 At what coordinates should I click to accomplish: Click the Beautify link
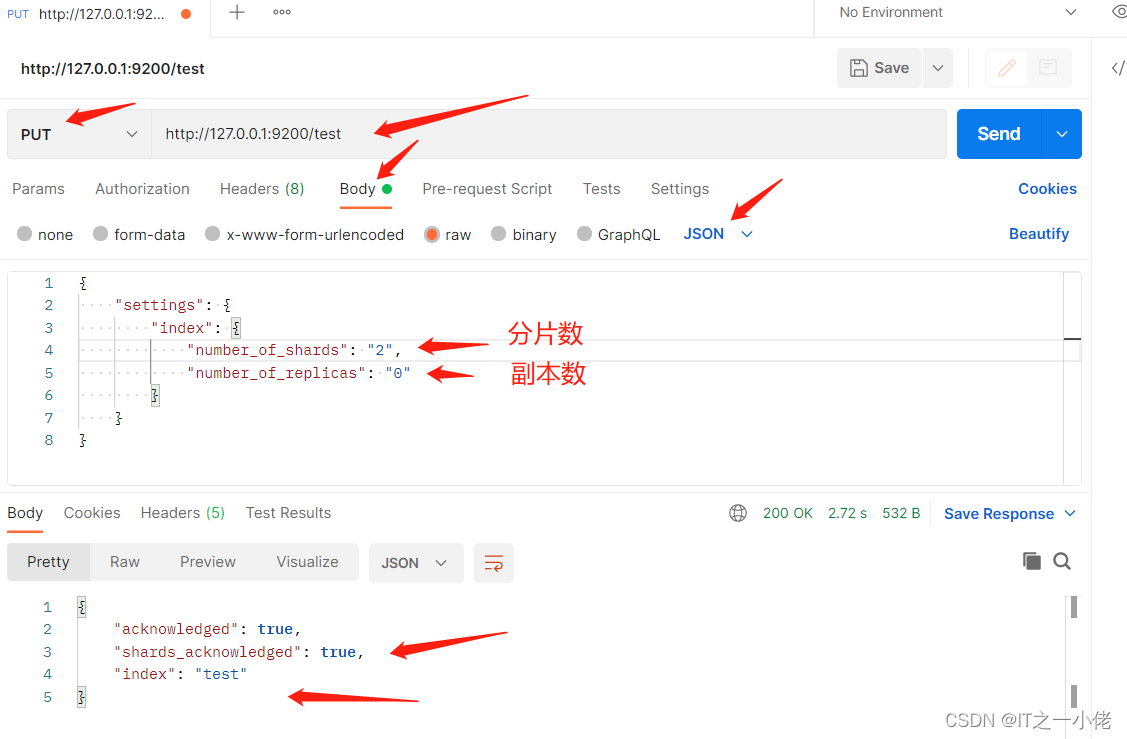click(1039, 234)
